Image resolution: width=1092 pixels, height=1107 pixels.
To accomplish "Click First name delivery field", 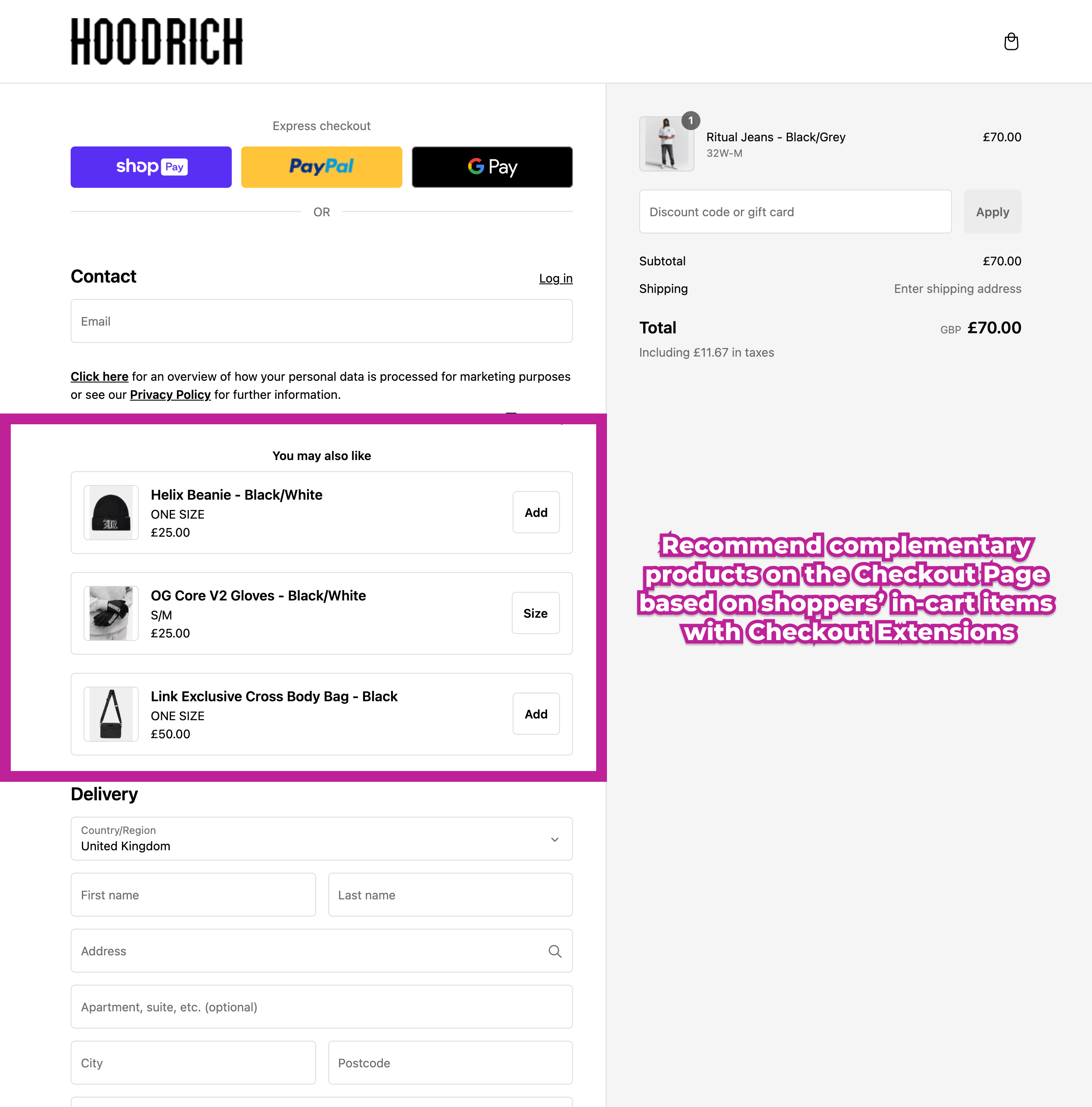I will coord(192,894).
